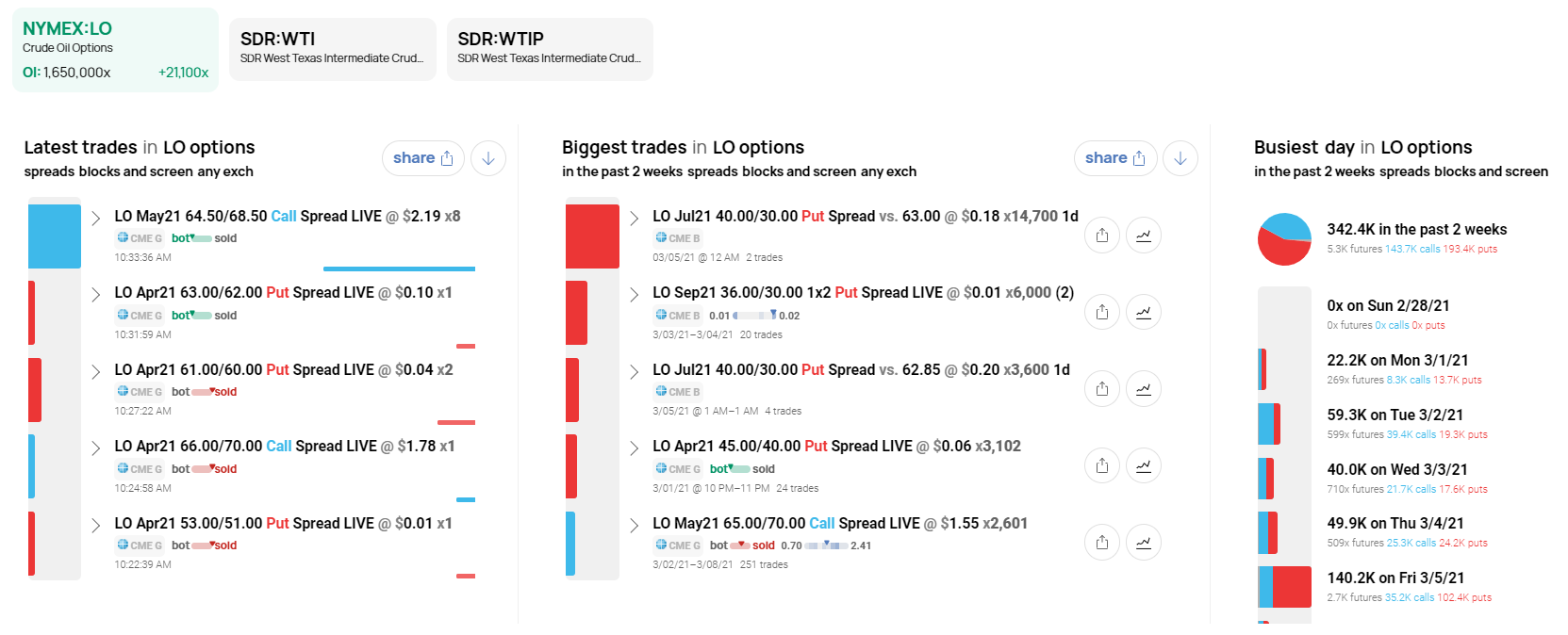Expand LO May21 64.50/68.50 Call Spread row

tap(95, 218)
